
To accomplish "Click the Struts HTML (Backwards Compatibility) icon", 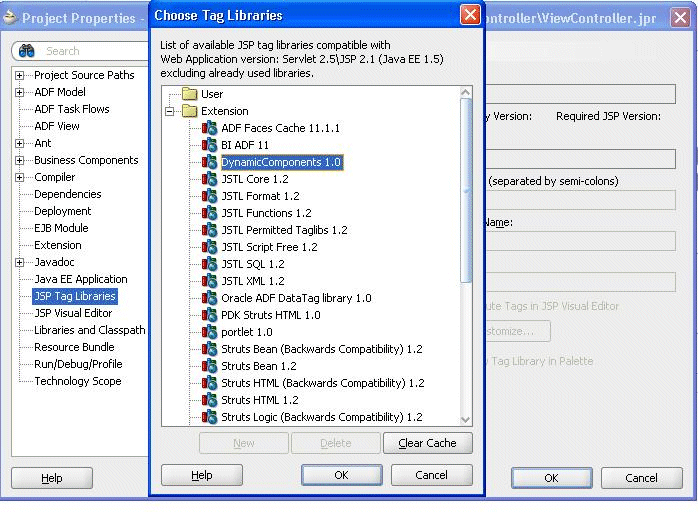I will point(209,383).
